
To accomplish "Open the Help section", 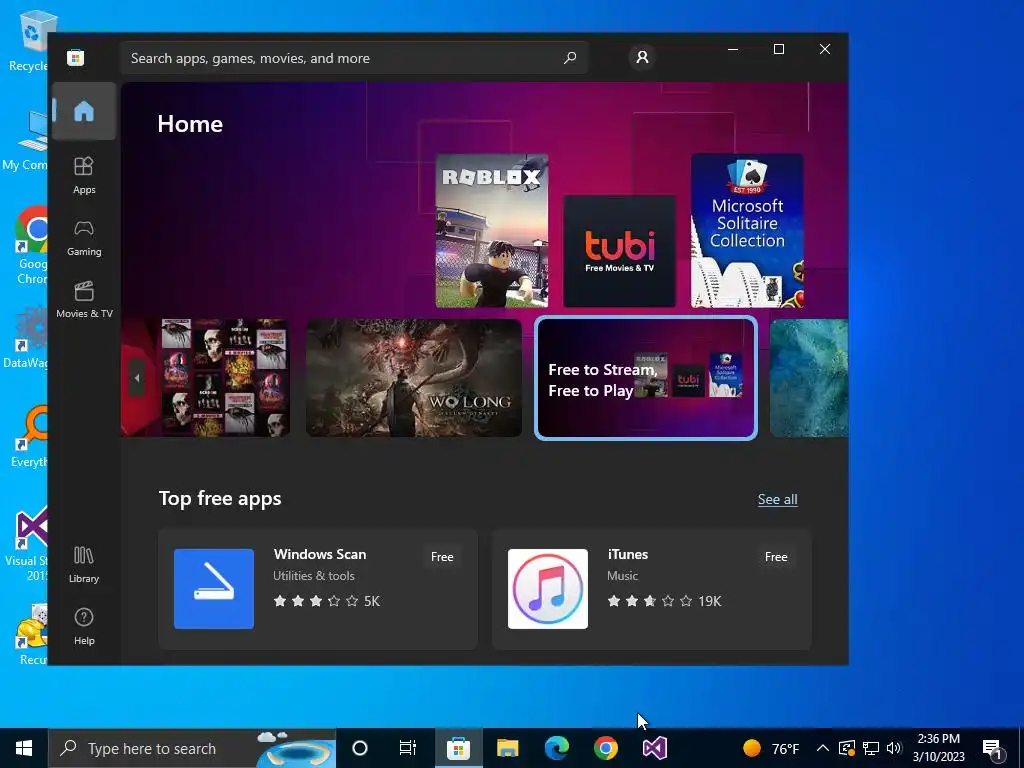I will pyautogui.click(x=84, y=626).
